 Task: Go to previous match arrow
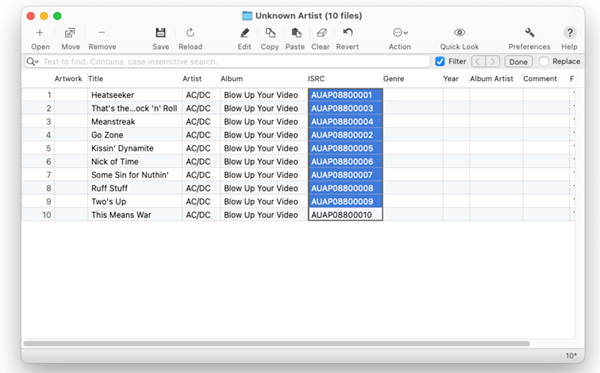[478, 62]
